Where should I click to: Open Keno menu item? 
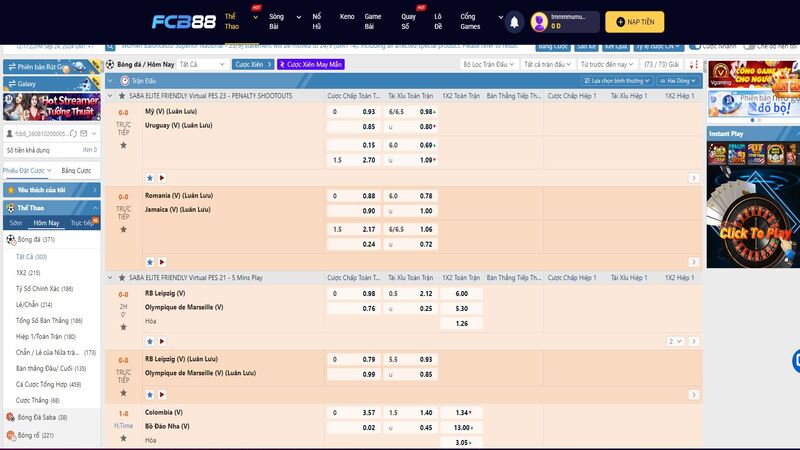(347, 17)
